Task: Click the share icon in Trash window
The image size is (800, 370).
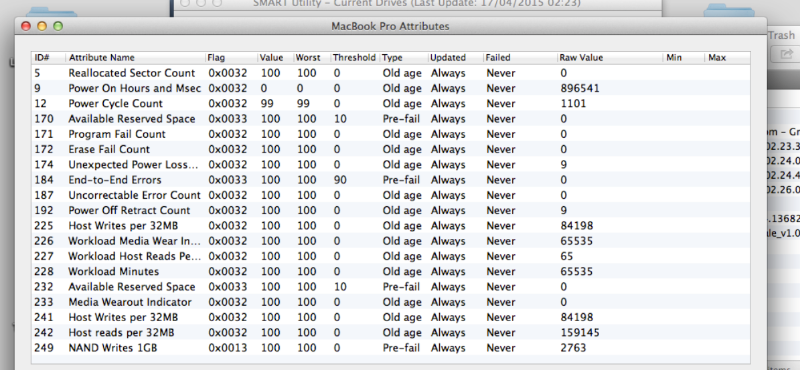Action: point(787,53)
